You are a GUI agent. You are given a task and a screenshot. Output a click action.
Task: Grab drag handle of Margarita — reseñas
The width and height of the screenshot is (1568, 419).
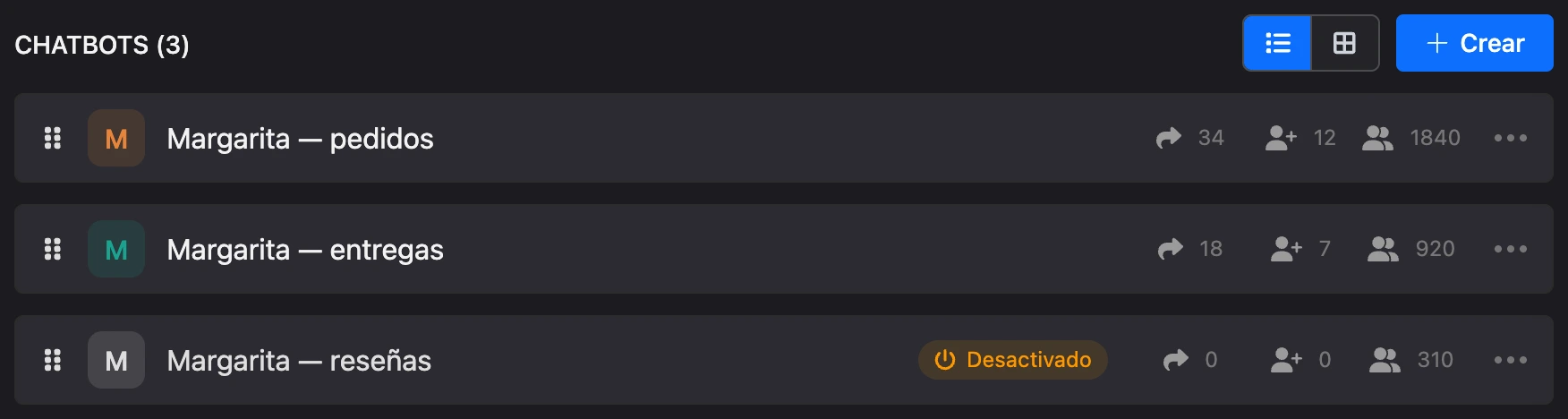tap(53, 360)
